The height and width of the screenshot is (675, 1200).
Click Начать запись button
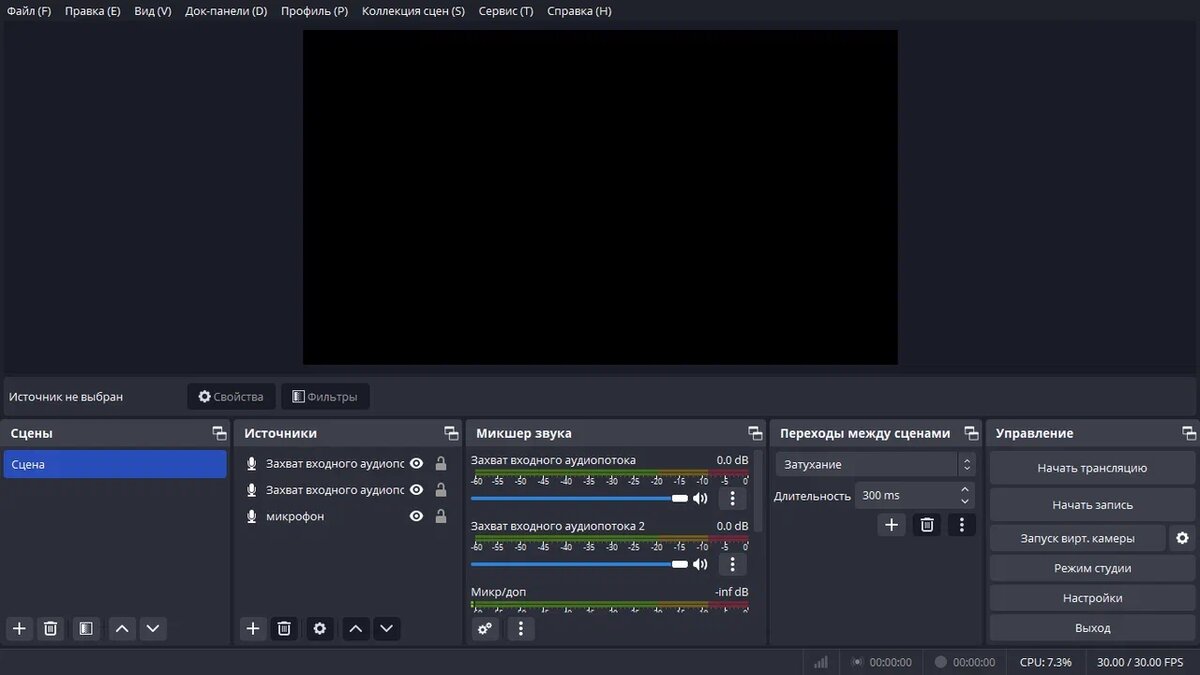(x=1092, y=505)
